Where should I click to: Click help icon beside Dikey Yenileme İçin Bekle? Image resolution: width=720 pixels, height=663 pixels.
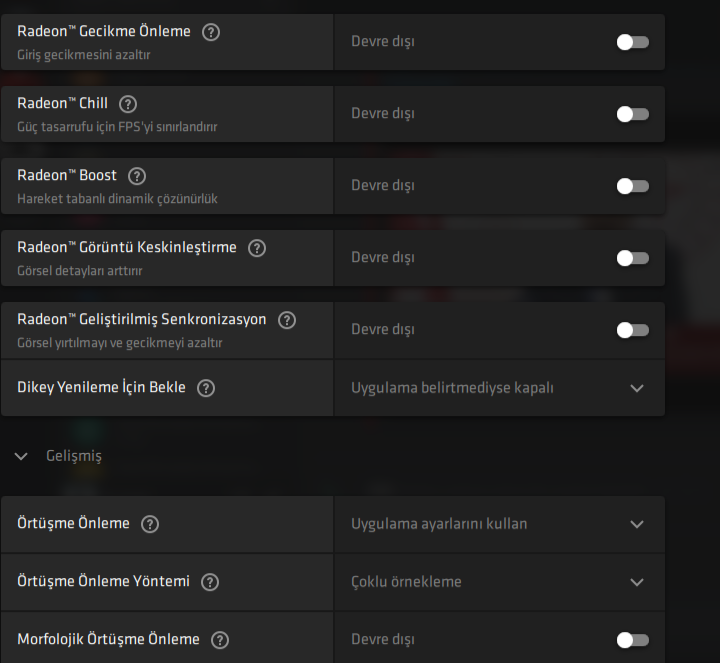[x=206, y=388]
